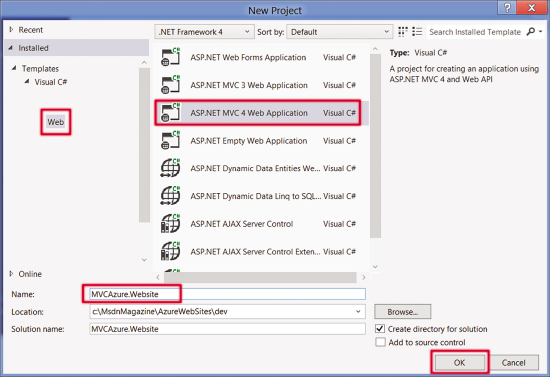This screenshot has height=377, width=550.
Task: Select the Web template category
Action: [56, 122]
